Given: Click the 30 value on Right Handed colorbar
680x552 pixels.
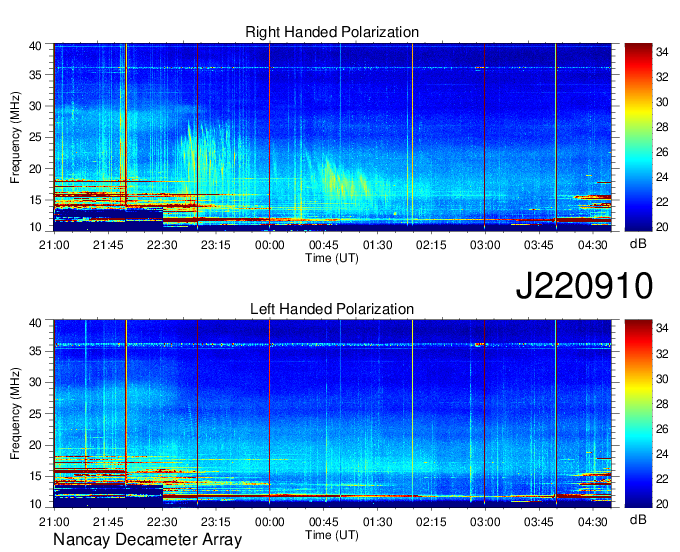Looking at the screenshot, I should point(662,102).
